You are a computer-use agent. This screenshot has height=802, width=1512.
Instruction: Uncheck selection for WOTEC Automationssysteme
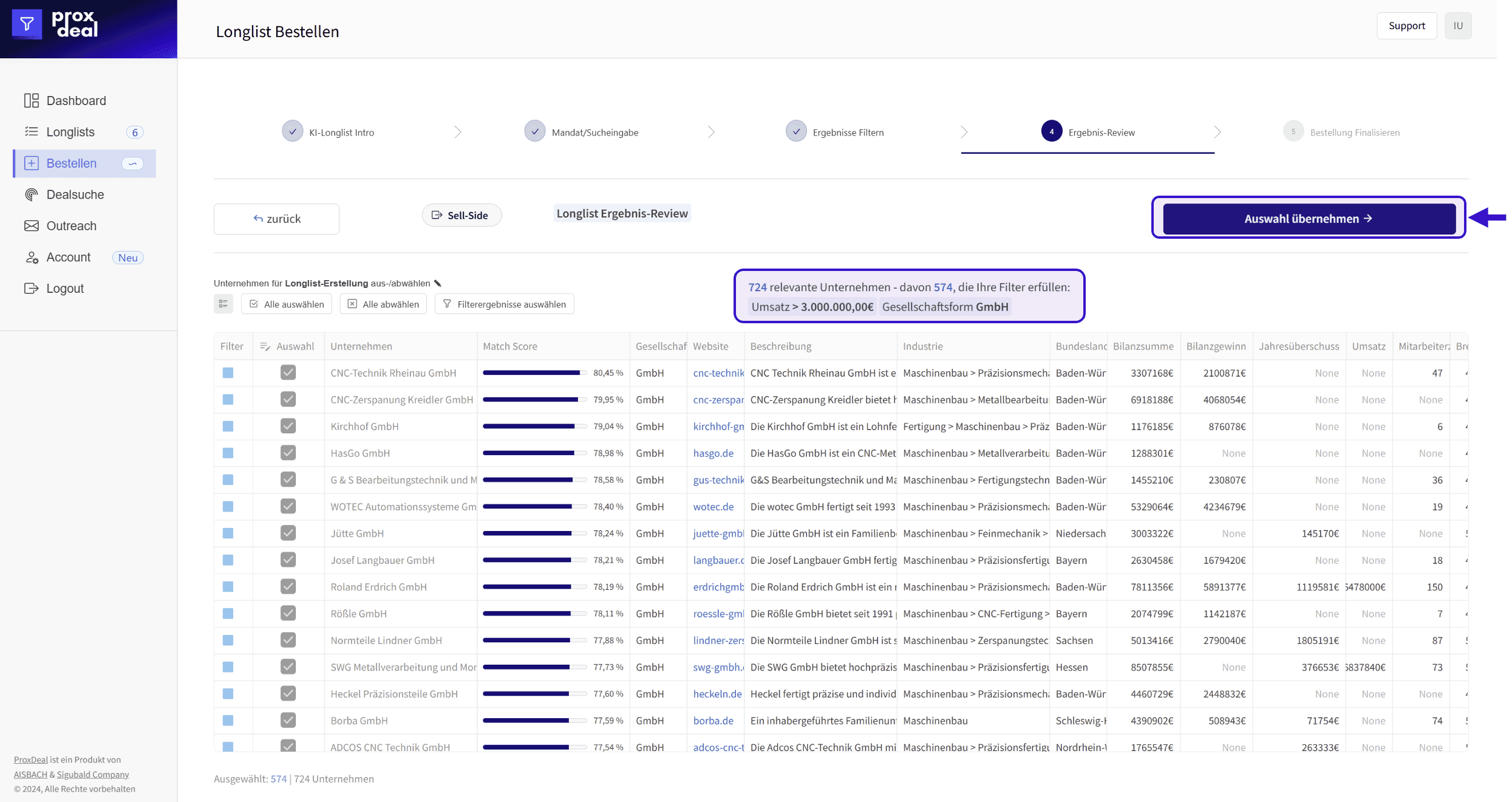[288, 506]
